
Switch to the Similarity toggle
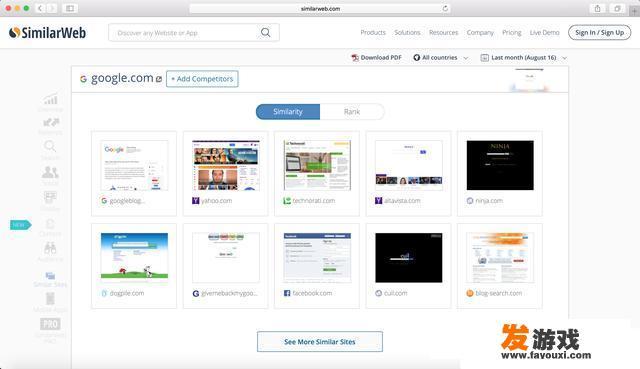click(x=288, y=111)
